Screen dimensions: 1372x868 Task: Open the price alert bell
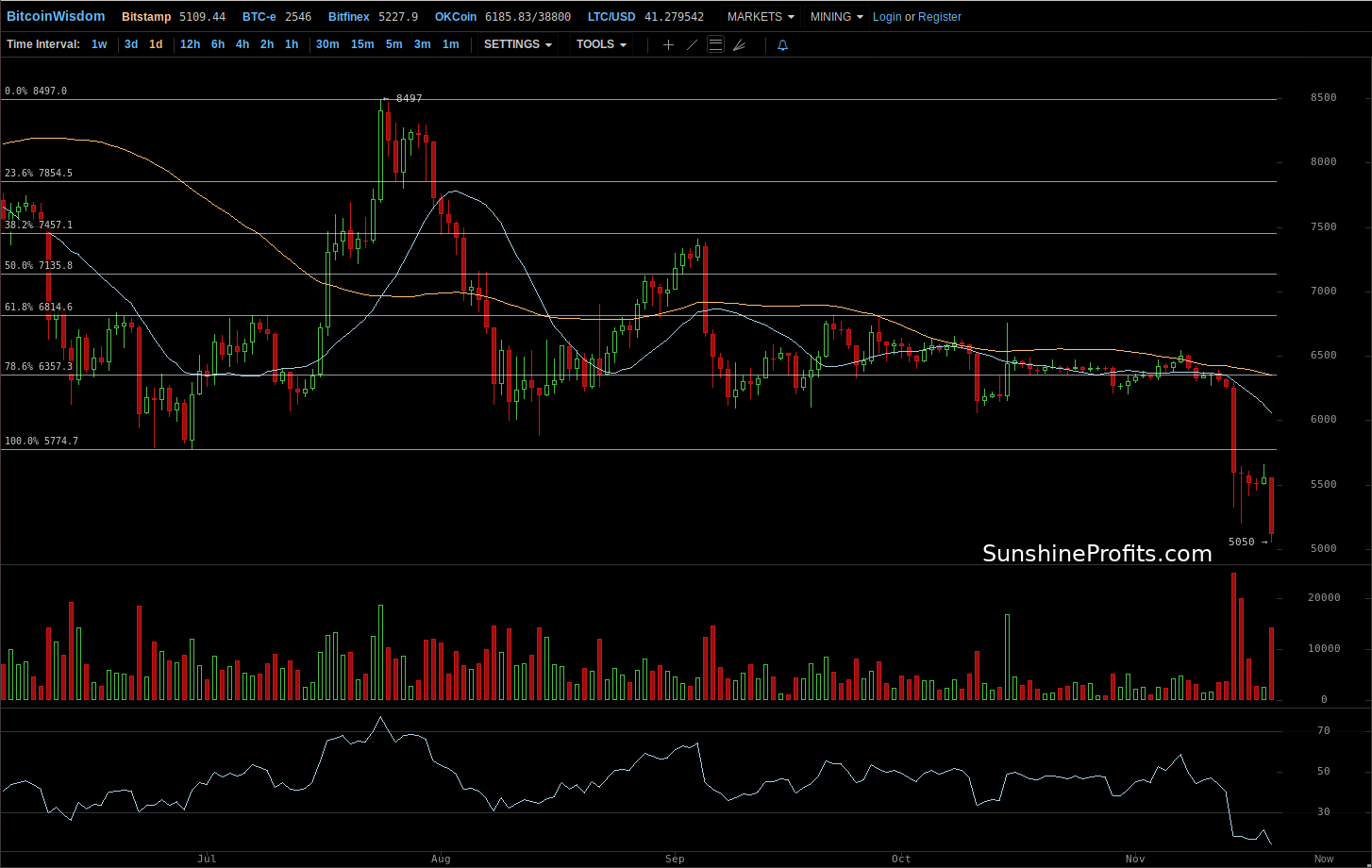coord(782,44)
